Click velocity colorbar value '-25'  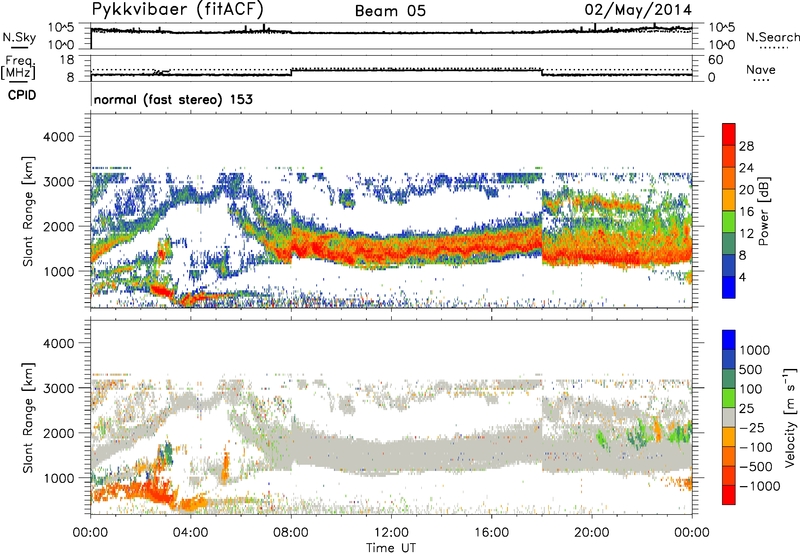coord(752,427)
